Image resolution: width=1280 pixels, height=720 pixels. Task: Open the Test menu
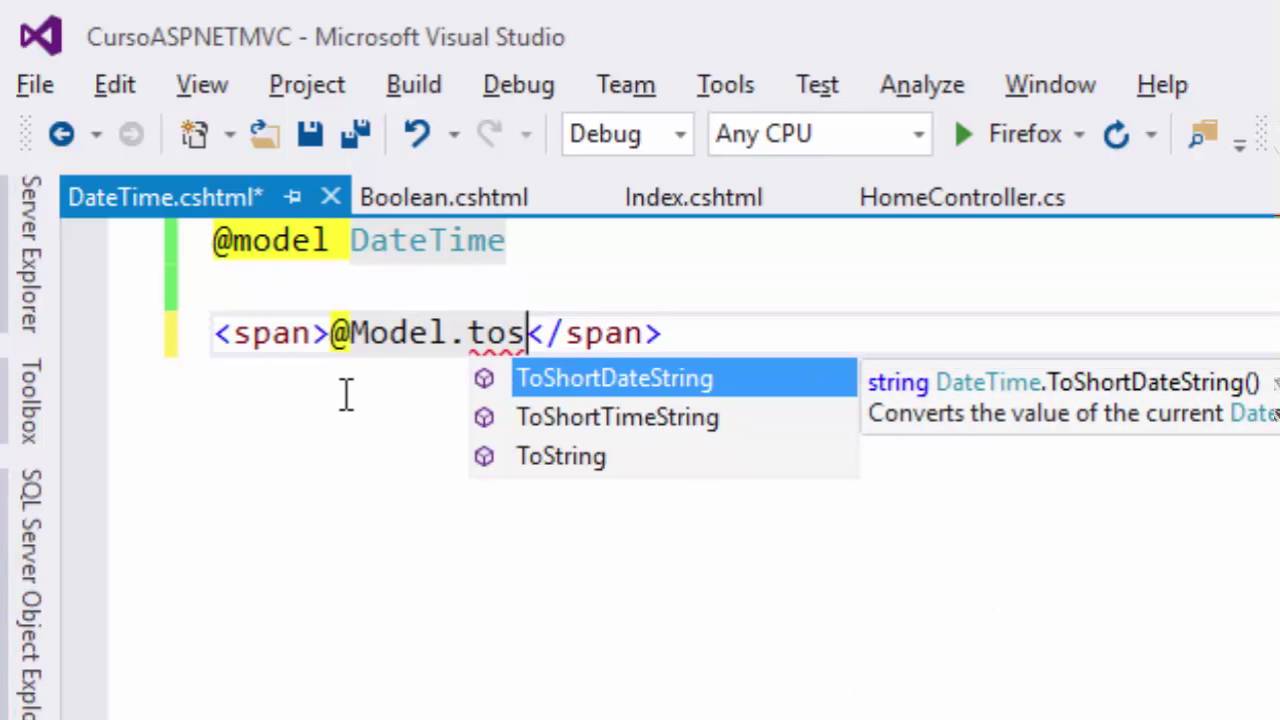[x=817, y=85]
